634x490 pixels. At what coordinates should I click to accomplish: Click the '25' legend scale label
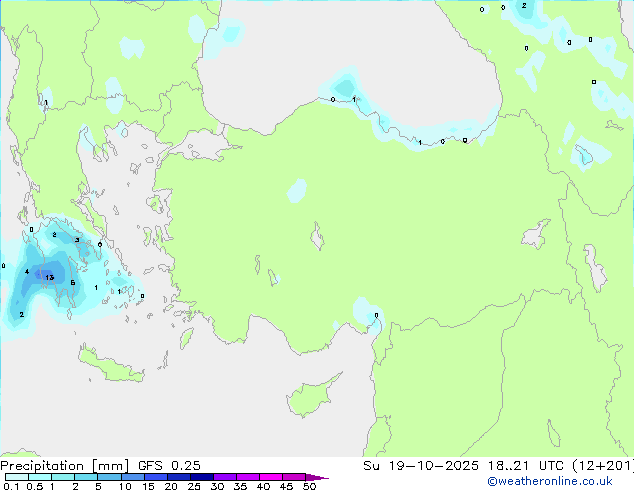point(194,486)
